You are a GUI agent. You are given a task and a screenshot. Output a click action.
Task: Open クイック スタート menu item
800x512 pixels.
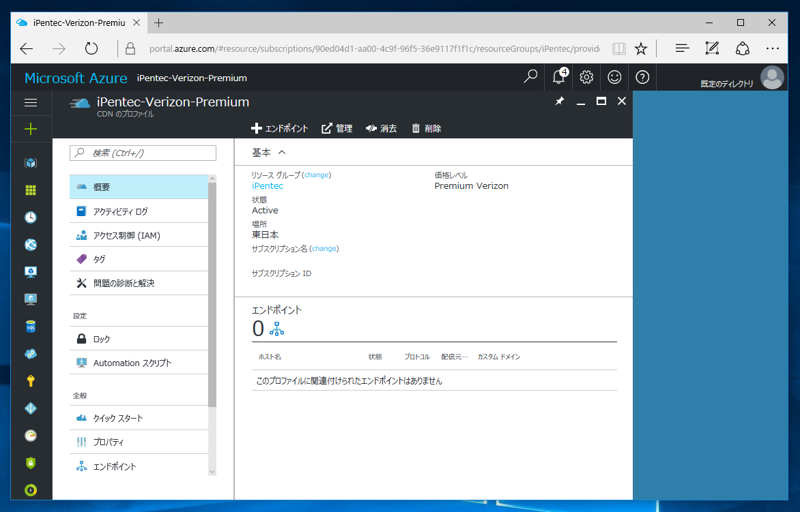click(x=139, y=418)
